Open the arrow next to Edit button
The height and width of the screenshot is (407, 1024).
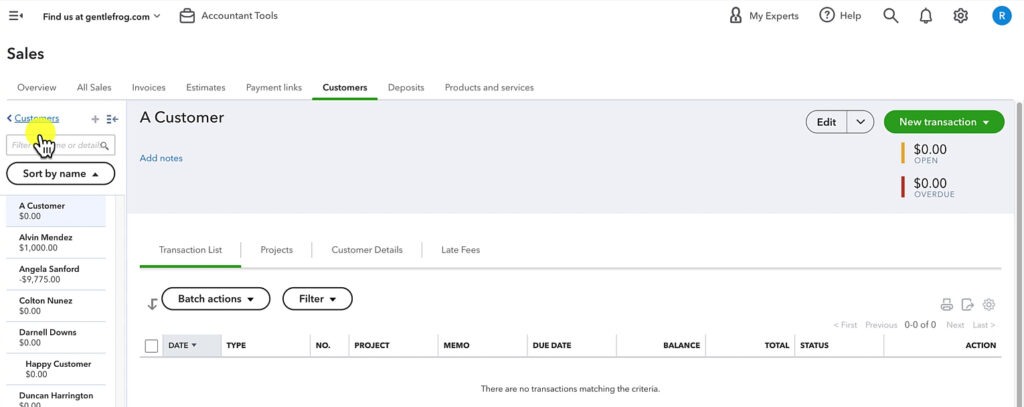coord(861,122)
